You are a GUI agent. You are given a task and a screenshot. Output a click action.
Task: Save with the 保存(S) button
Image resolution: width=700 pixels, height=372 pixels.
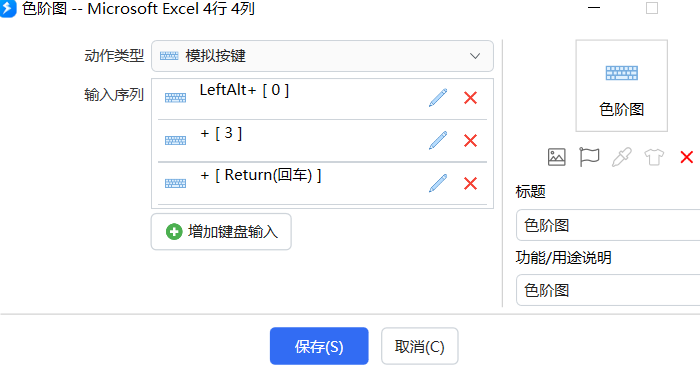[x=319, y=346]
